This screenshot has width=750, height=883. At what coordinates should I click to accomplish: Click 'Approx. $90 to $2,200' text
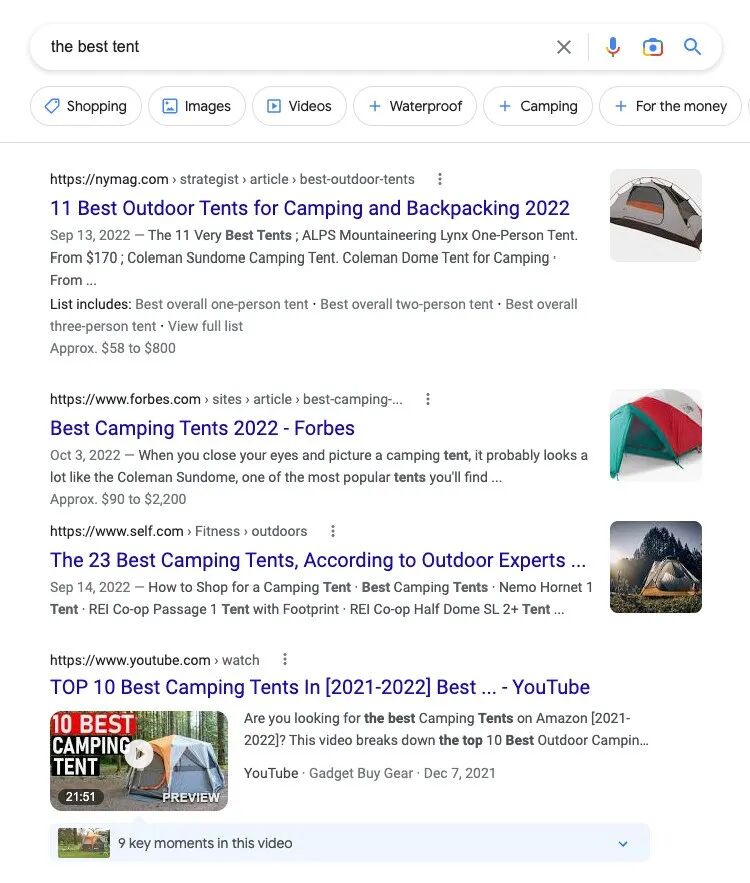118,499
